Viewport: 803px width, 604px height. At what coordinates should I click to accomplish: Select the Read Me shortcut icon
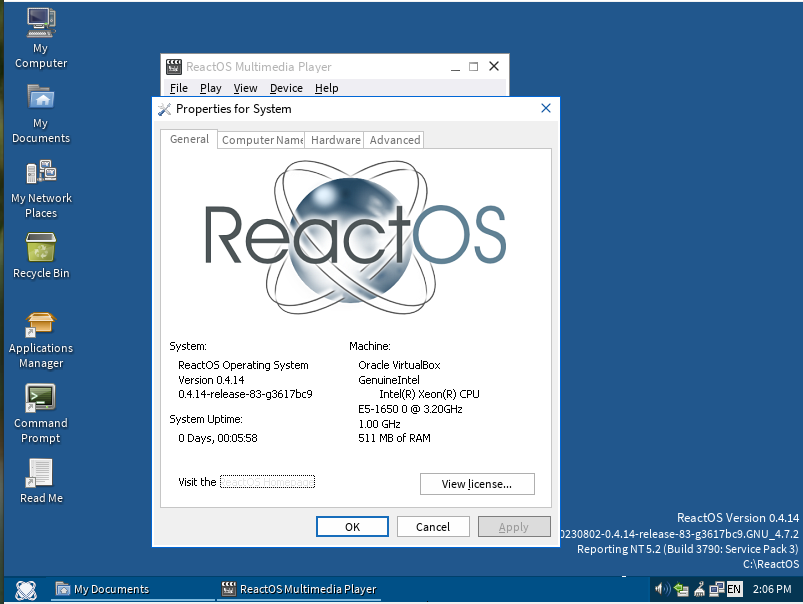(x=41, y=481)
